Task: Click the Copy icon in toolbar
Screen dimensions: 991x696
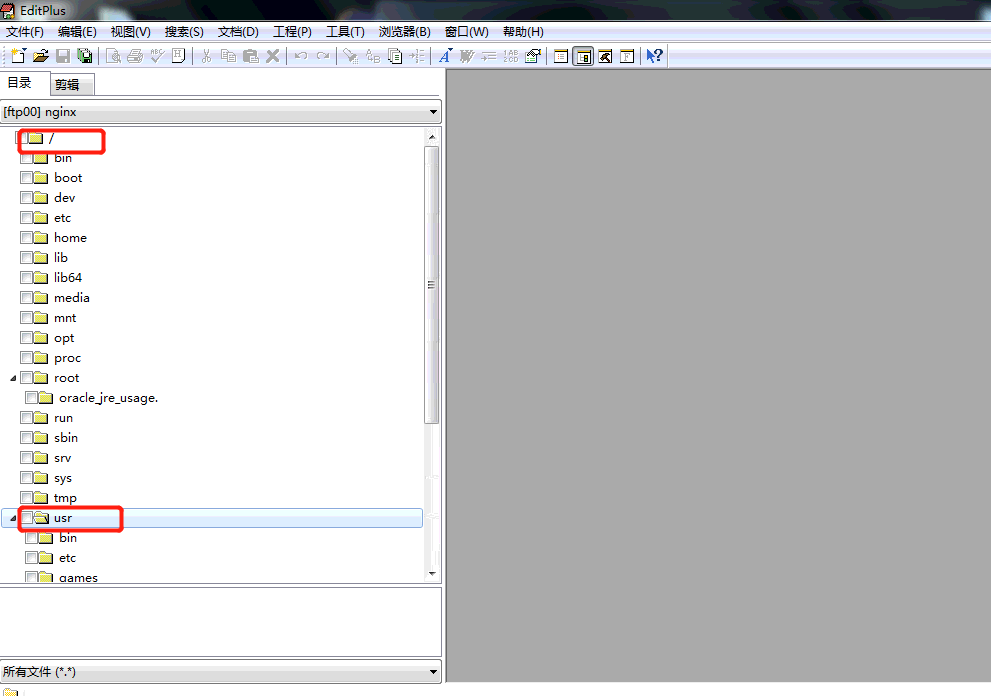Action: coord(228,56)
